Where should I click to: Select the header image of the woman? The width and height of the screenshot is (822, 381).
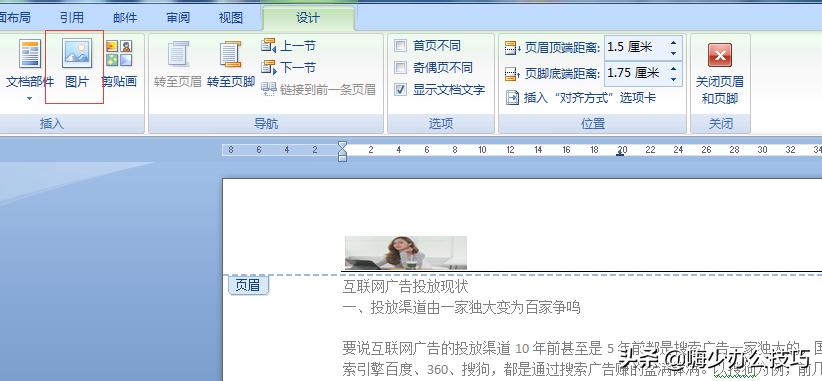406,253
